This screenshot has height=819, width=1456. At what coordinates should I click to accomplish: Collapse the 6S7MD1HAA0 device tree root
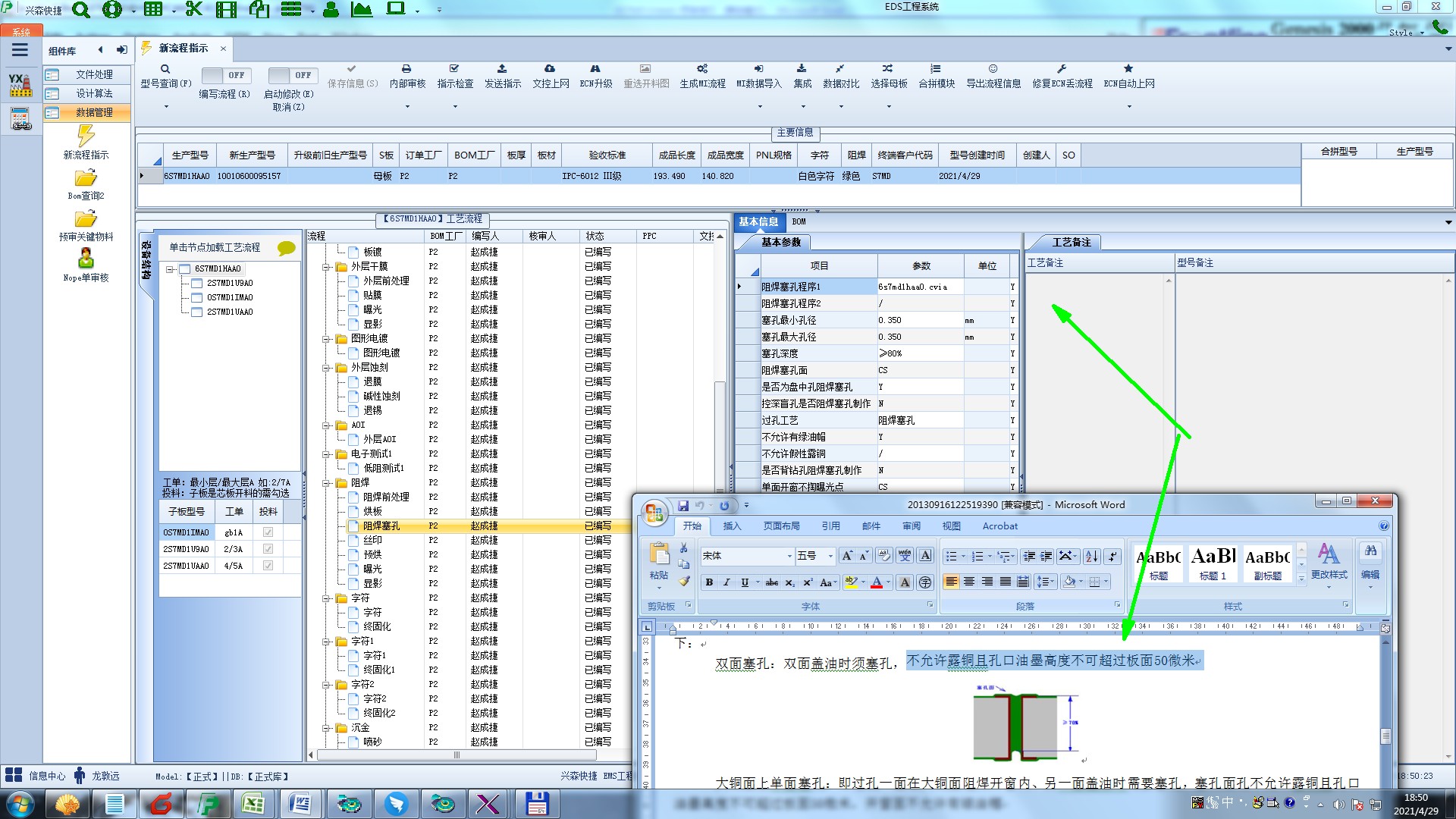[171, 268]
